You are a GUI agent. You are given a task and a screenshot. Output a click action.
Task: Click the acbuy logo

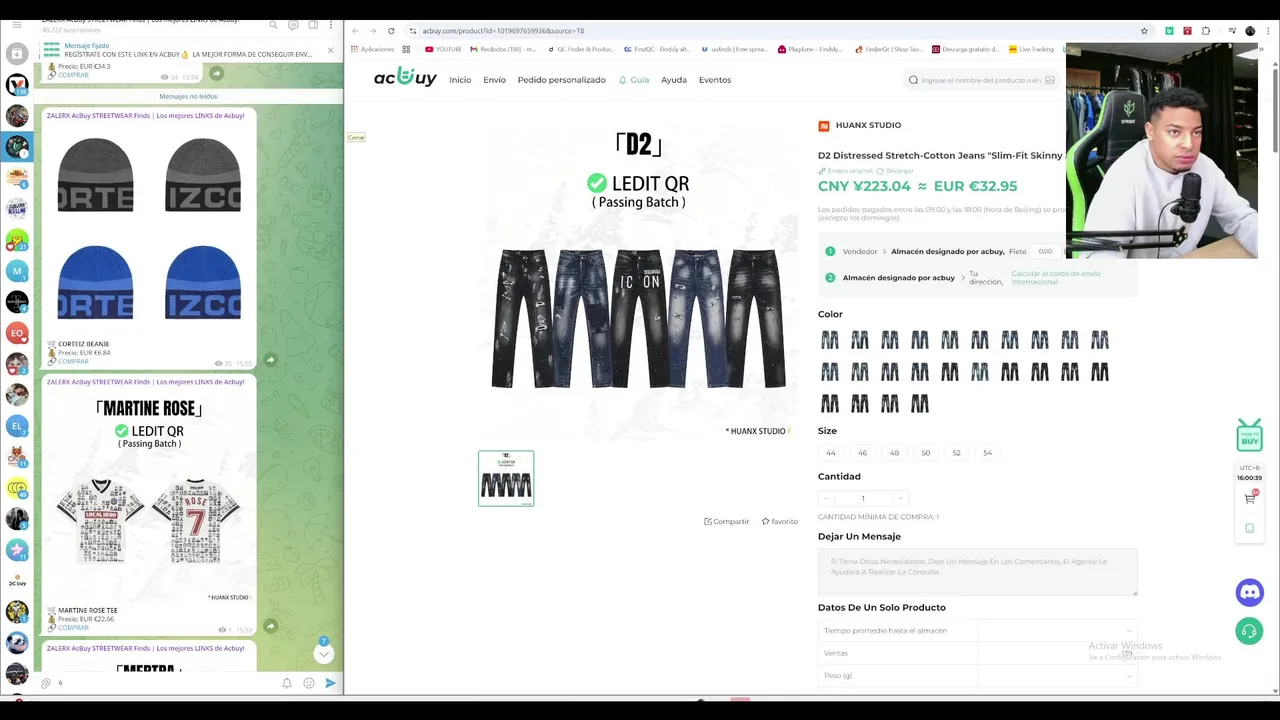405,78
